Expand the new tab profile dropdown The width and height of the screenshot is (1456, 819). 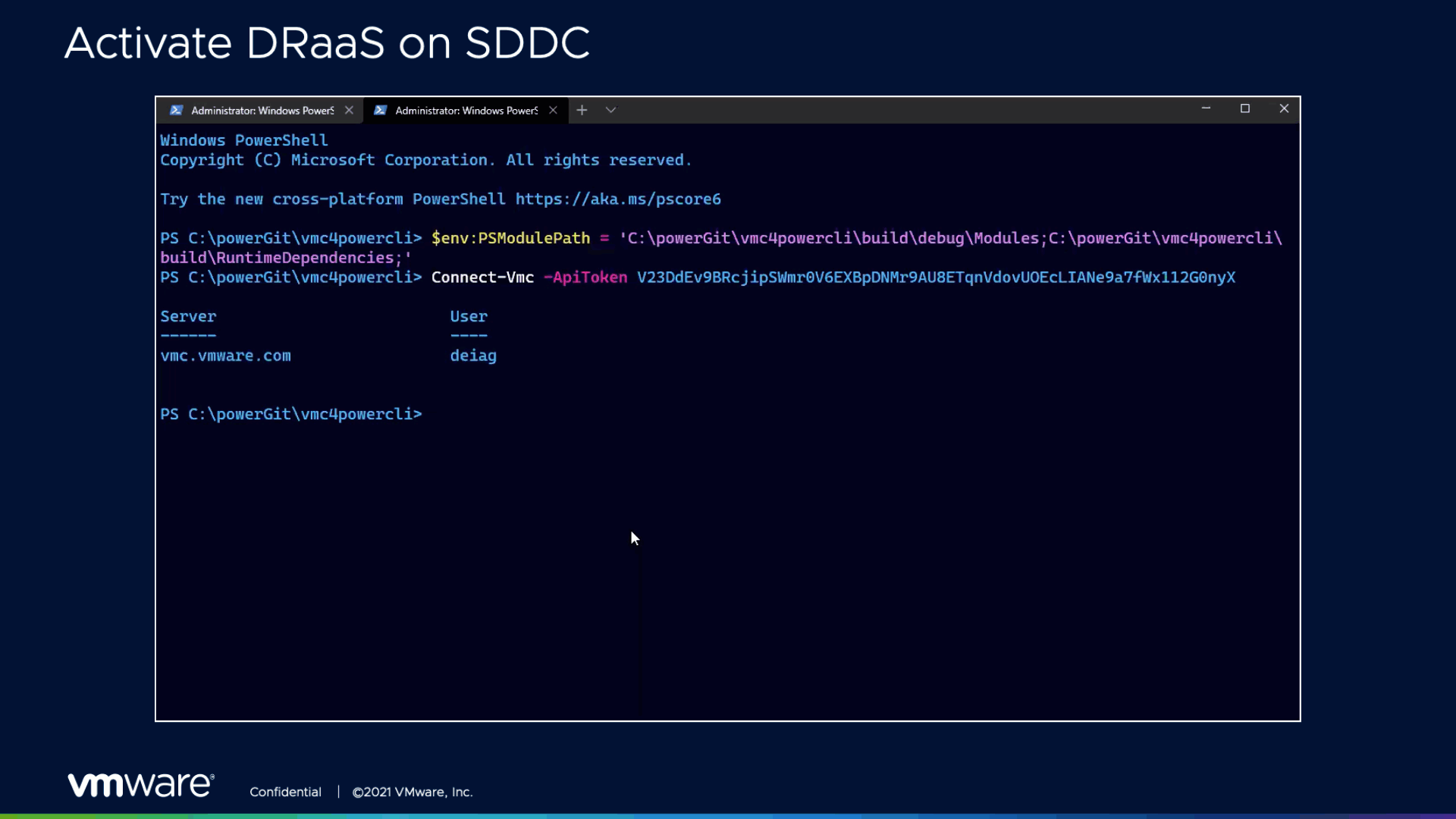(x=610, y=111)
